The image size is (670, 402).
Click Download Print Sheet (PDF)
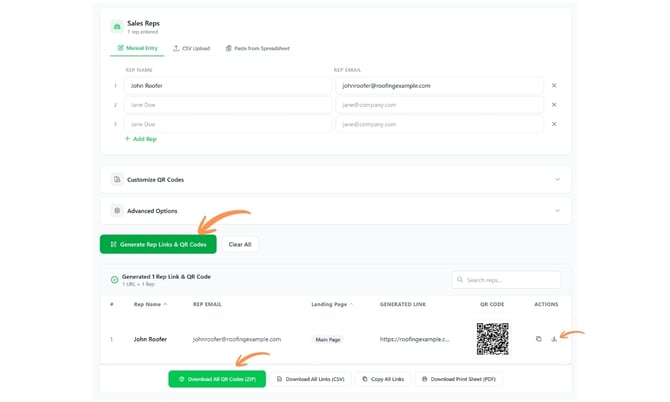pos(462,380)
